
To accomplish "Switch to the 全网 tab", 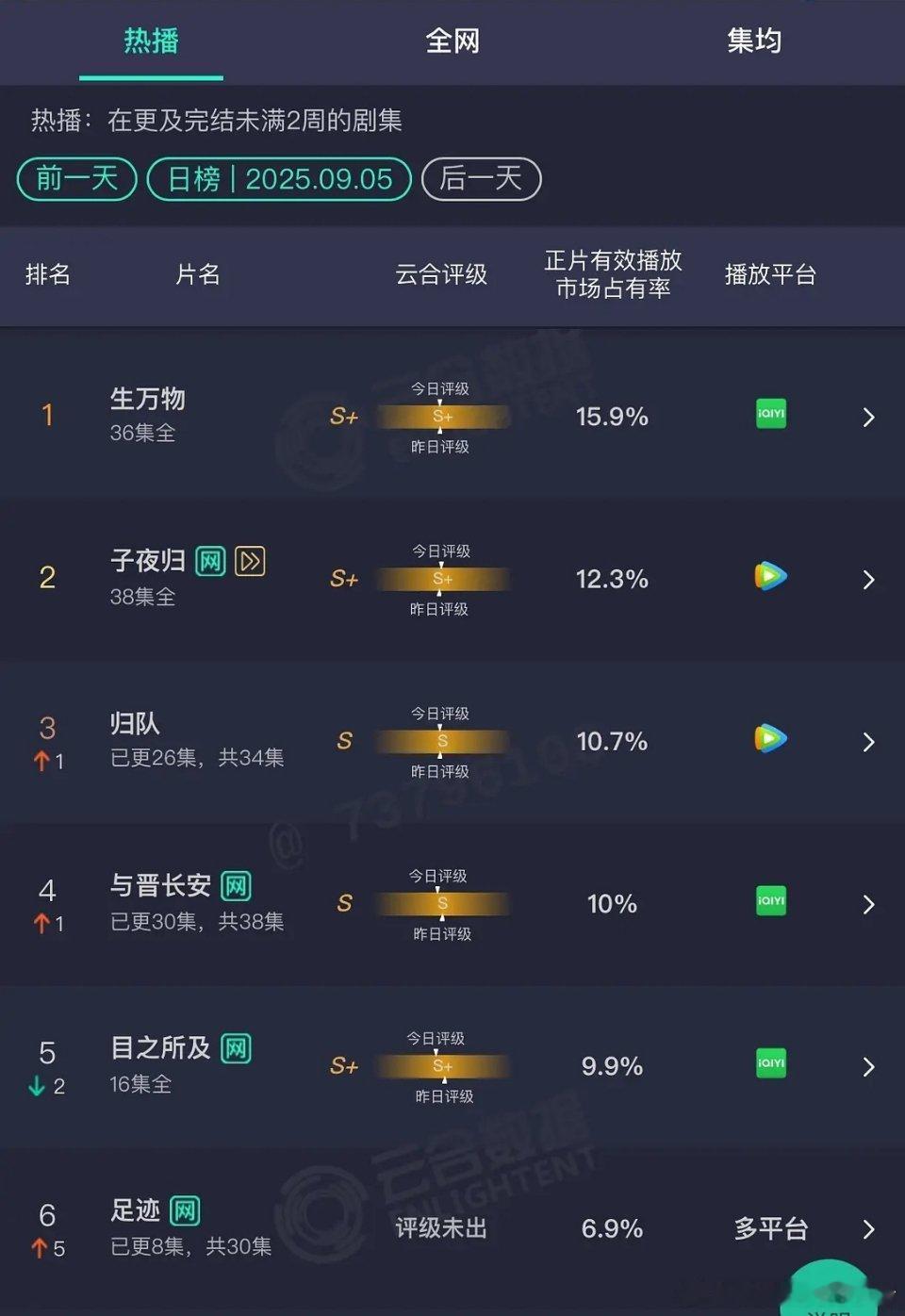I will click(452, 41).
